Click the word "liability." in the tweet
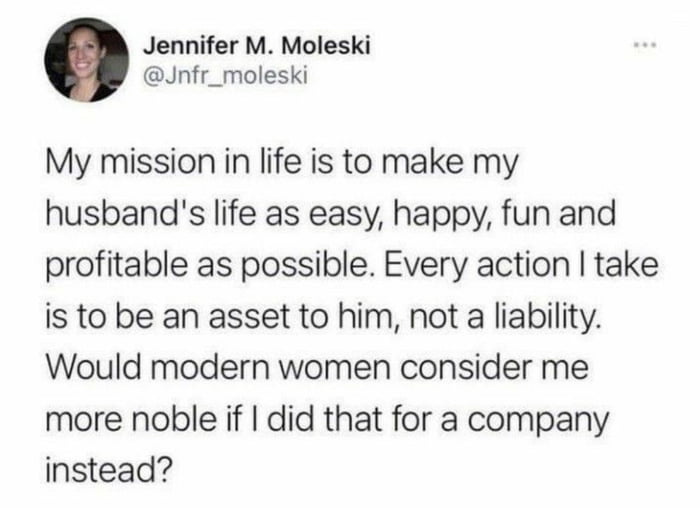The width and height of the screenshot is (700, 508). click(546, 319)
